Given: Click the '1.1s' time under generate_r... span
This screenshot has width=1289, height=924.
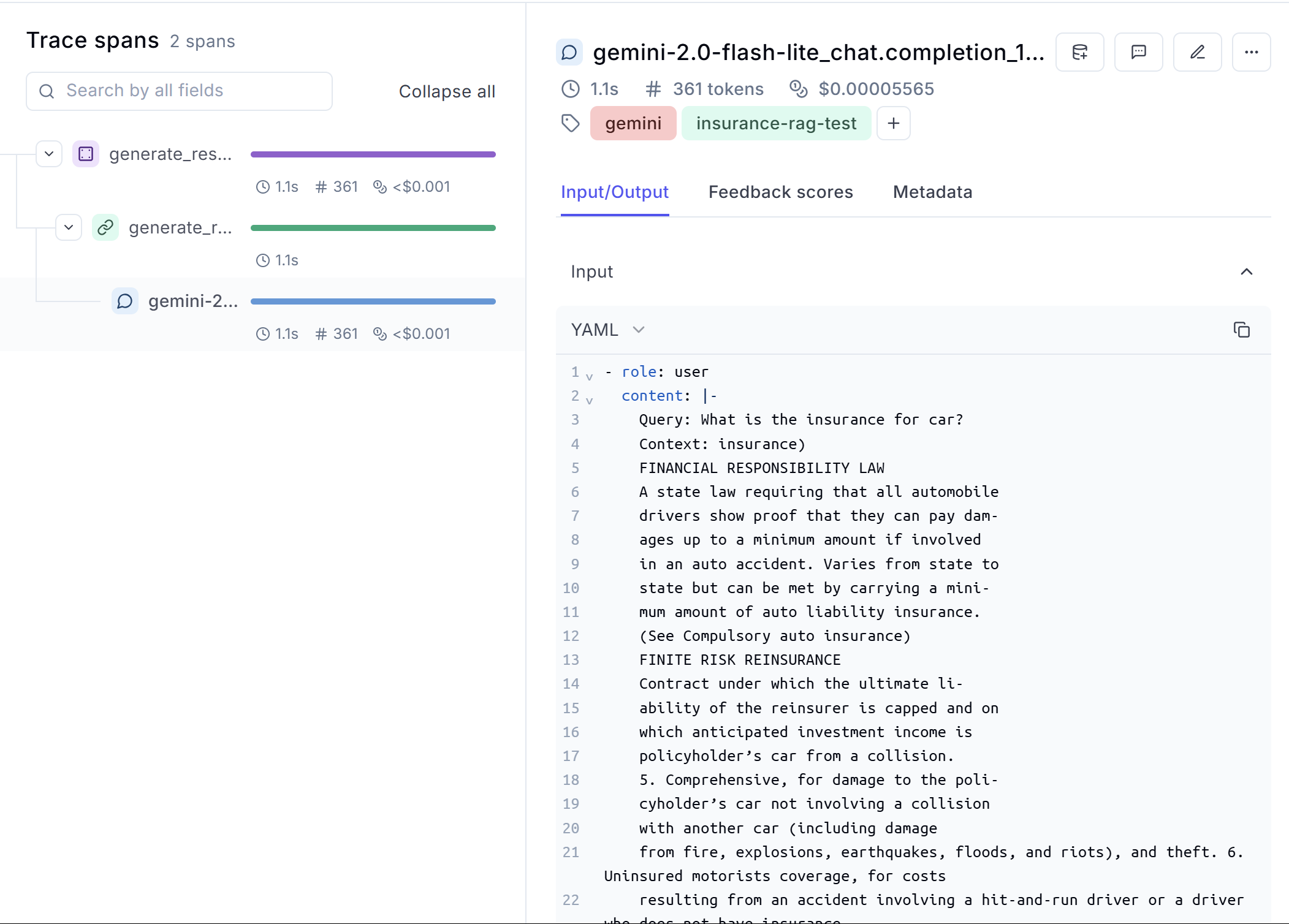Looking at the screenshot, I should coord(277,260).
